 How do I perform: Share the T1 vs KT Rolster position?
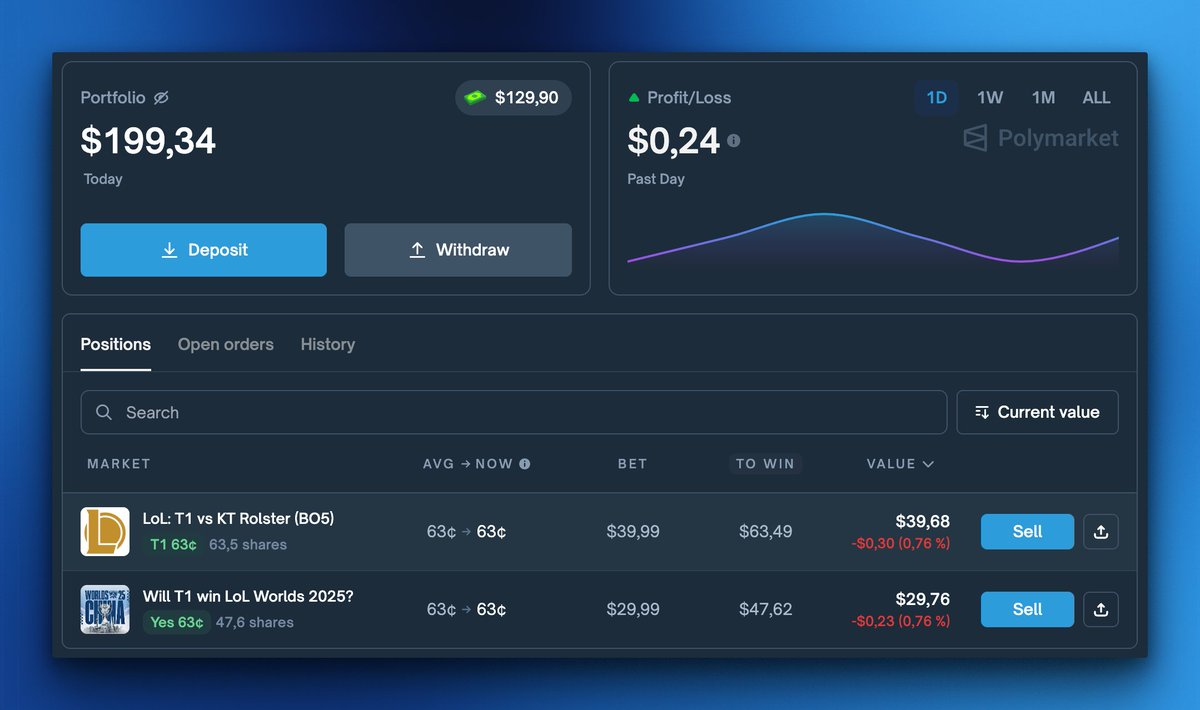coord(1101,532)
